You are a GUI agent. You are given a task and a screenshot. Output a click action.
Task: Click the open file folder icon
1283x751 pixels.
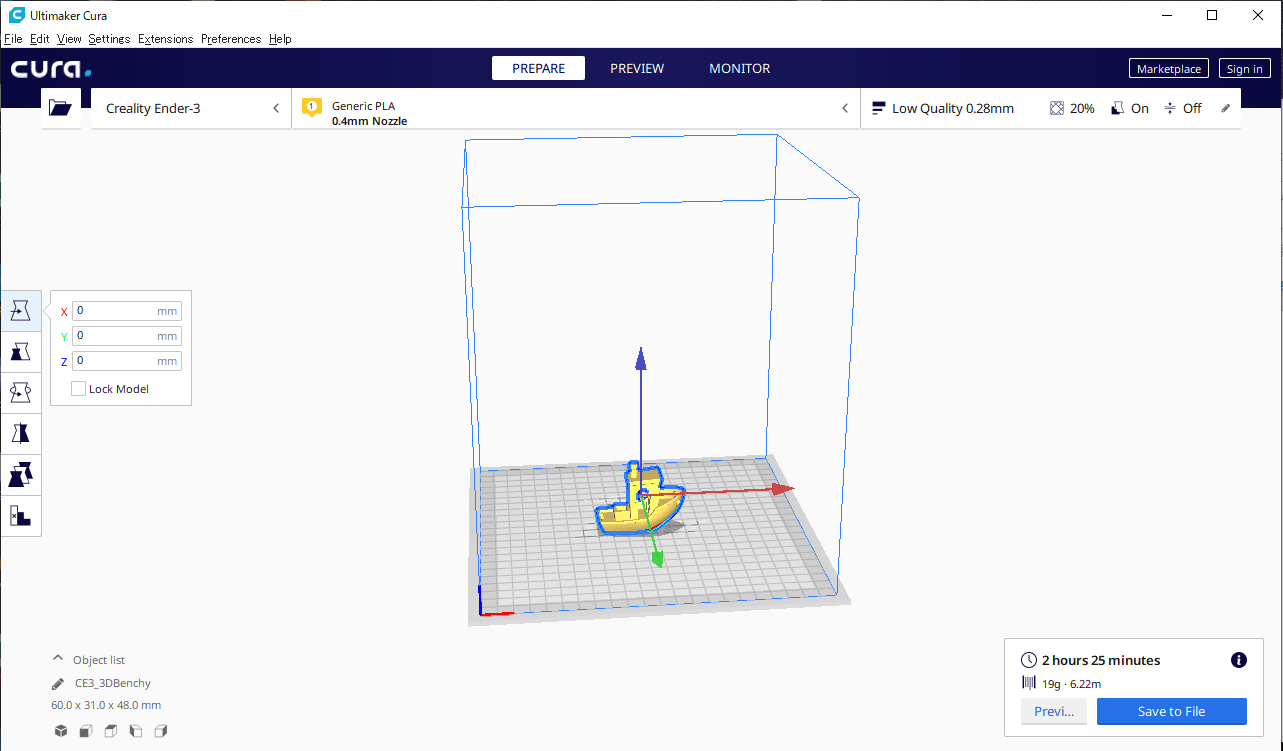61,108
